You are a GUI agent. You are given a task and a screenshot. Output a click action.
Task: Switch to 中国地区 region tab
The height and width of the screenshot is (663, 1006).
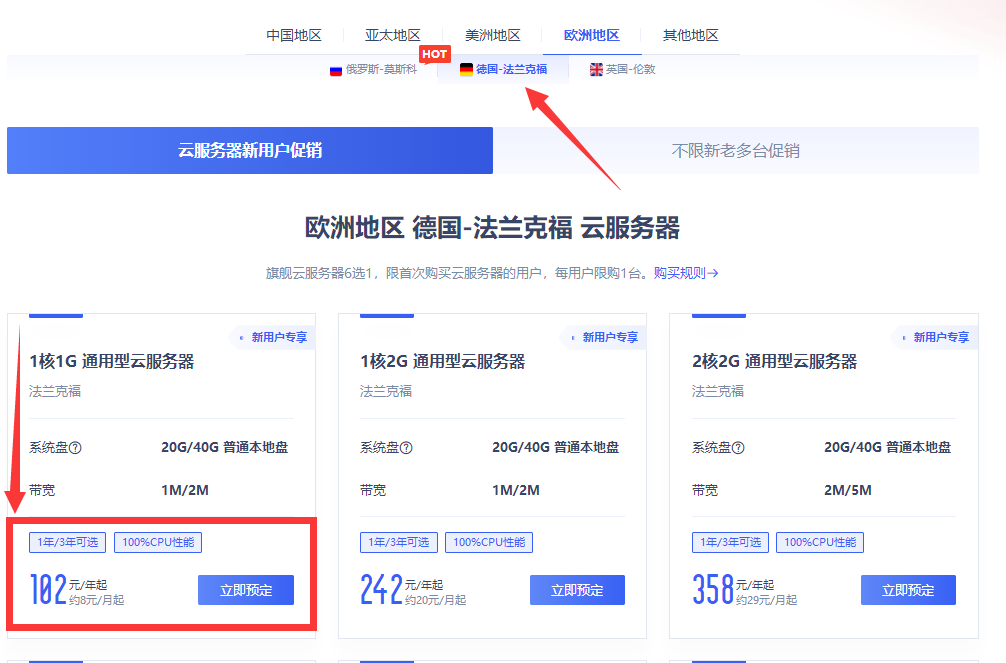294,35
